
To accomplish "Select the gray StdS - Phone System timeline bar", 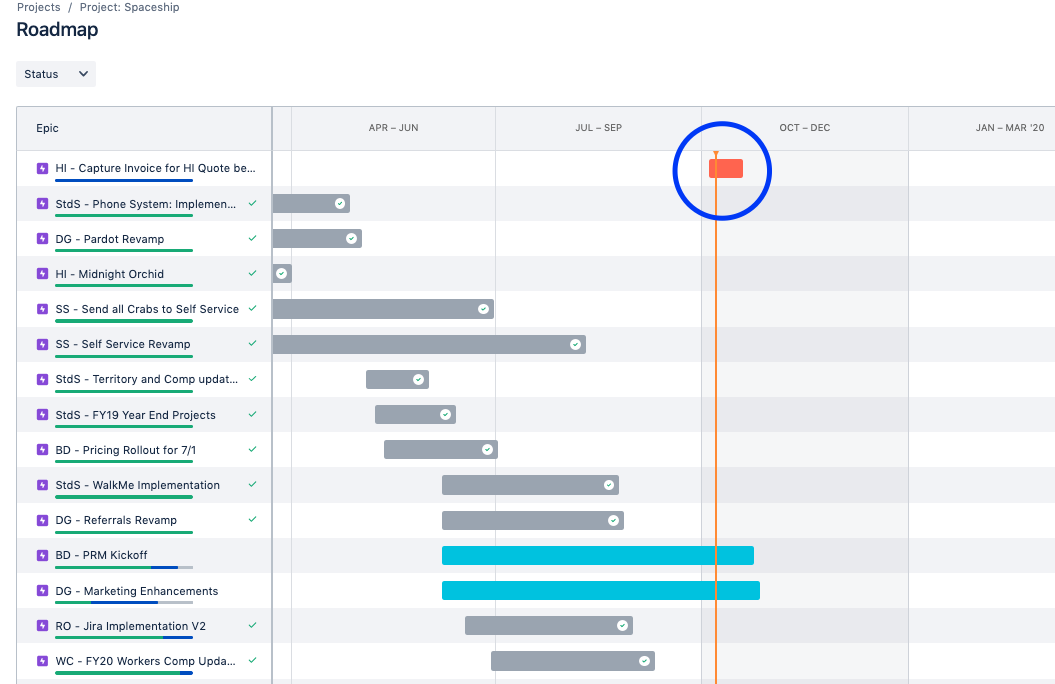I will coord(311,204).
